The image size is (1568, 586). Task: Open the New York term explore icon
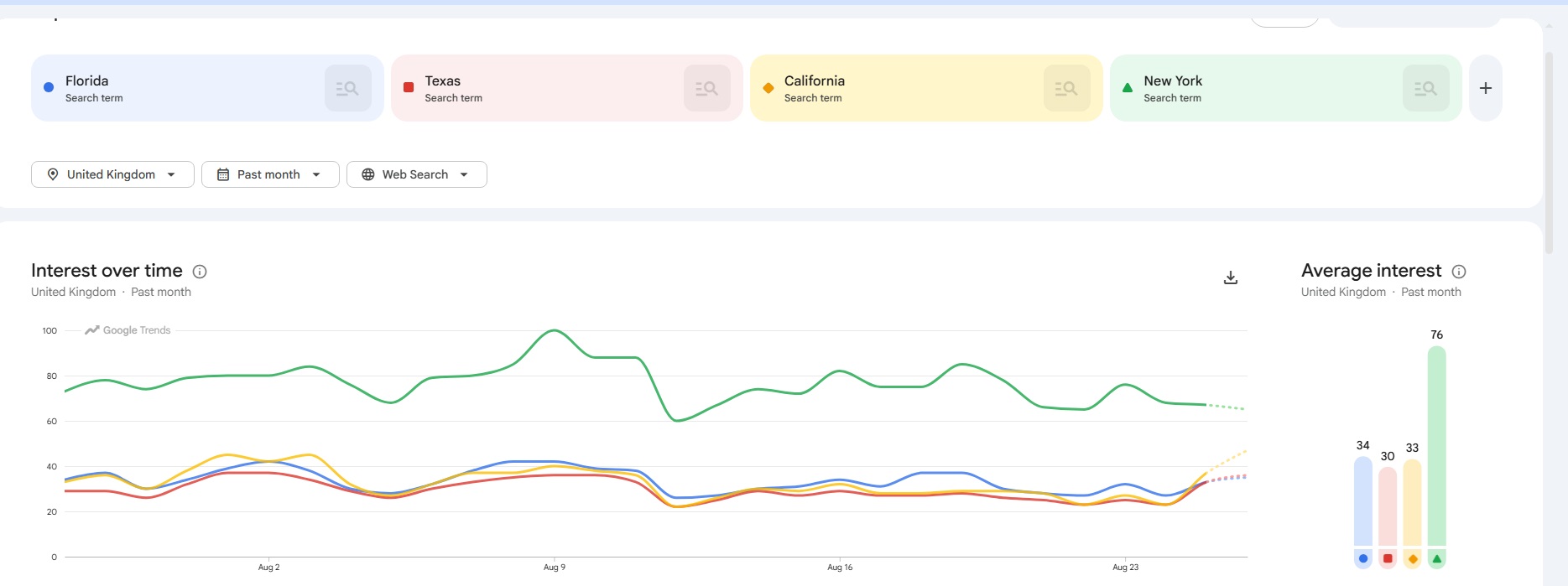(x=1426, y=88)
